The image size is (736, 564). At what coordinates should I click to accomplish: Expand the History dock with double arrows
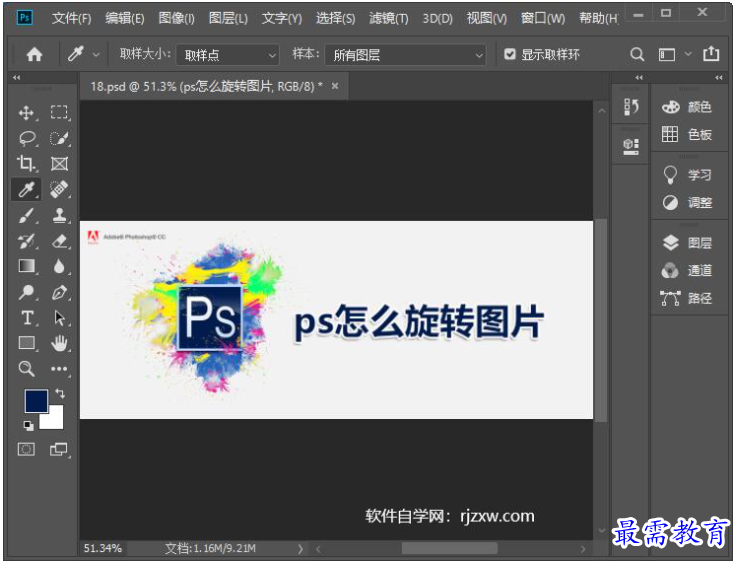coord(639,77)
